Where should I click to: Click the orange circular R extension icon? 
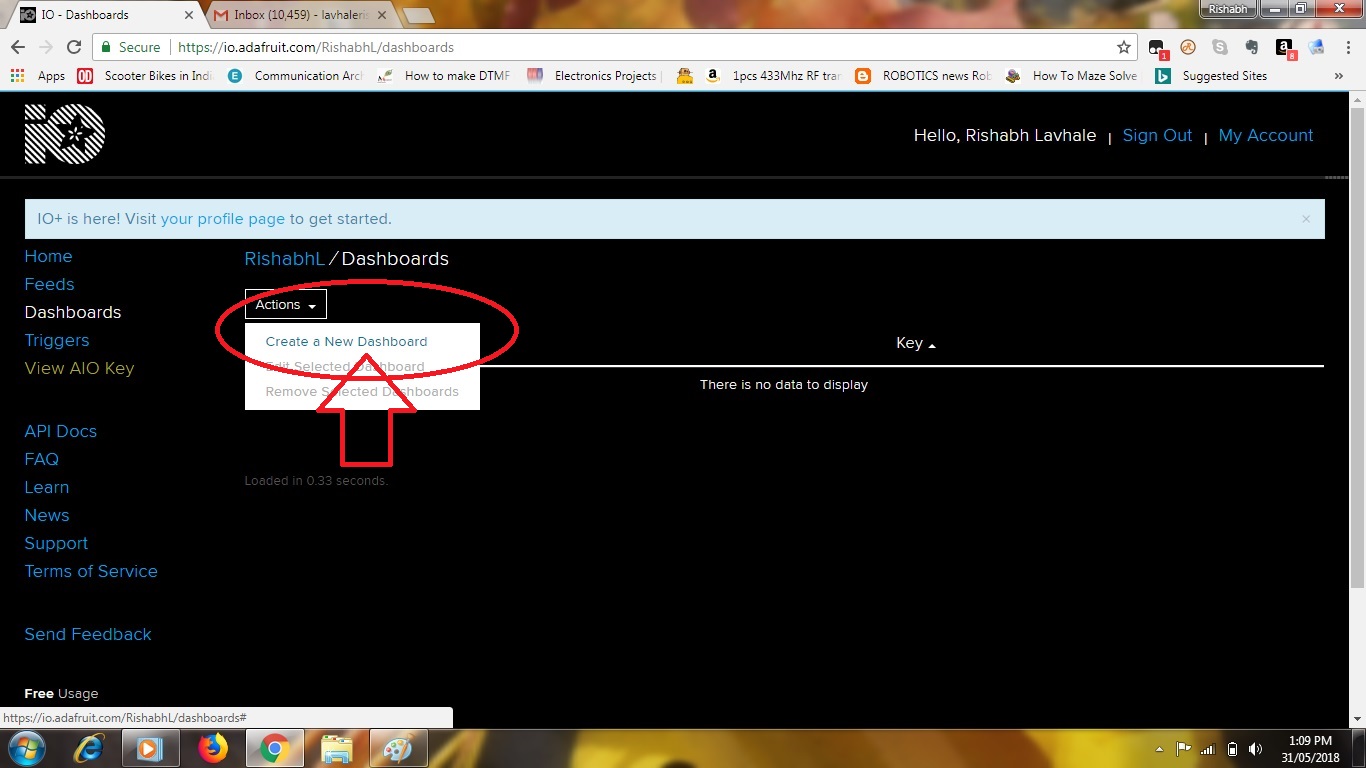(x=1188, y=47)
